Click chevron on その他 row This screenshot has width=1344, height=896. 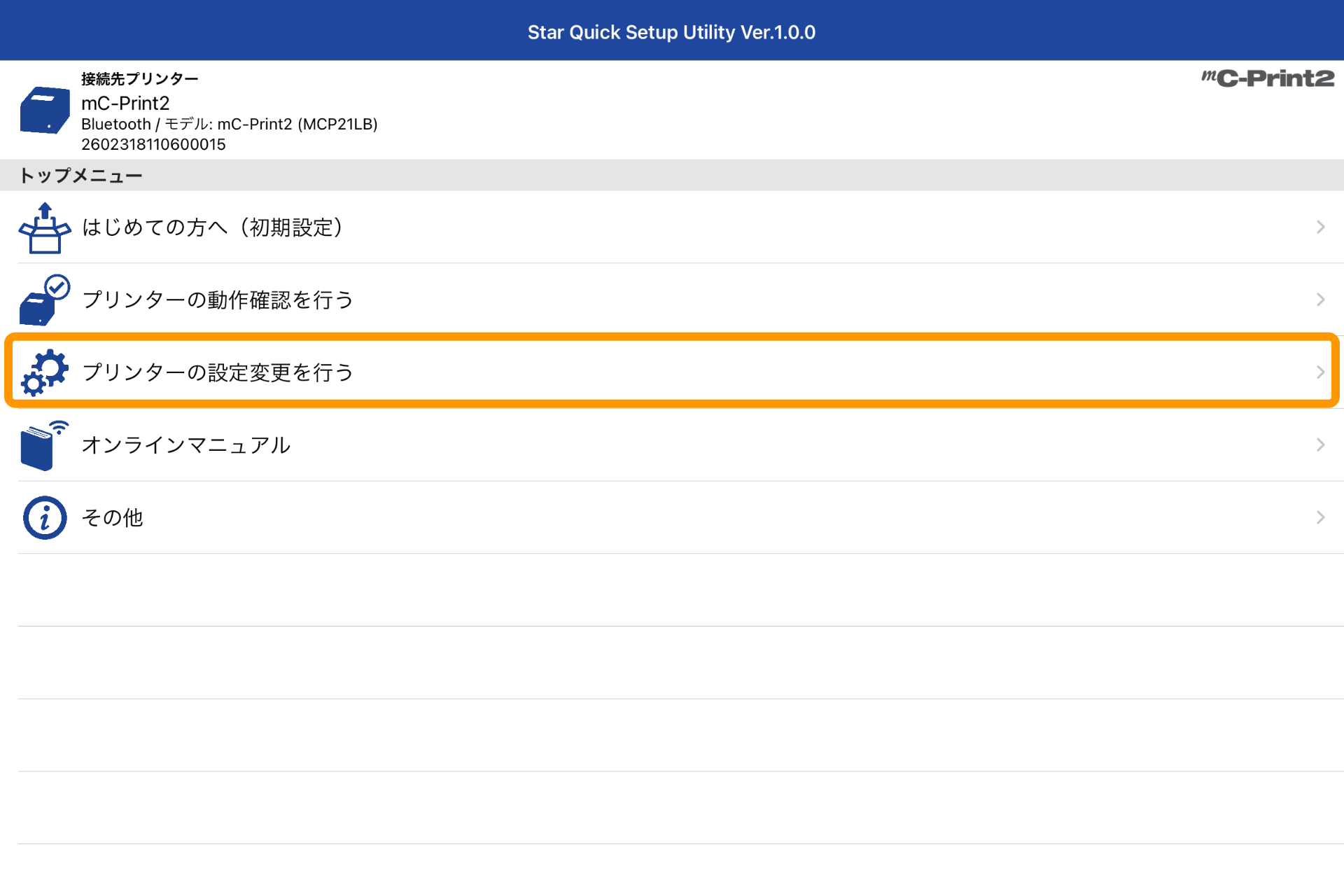click(x=1320, y=517)
